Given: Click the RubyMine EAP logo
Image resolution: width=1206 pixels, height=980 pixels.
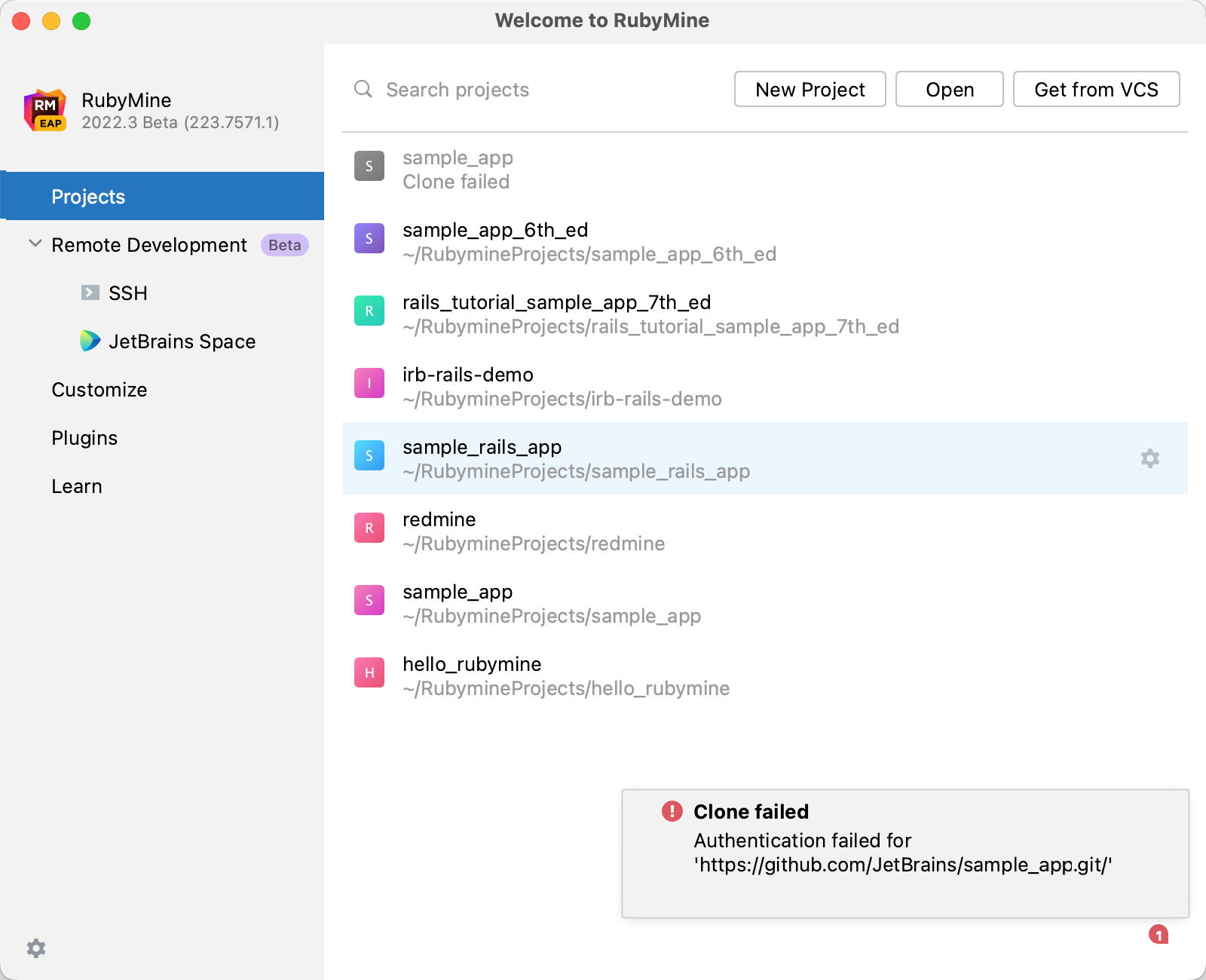Looking at the screenshot, I should tap(44, 110).
